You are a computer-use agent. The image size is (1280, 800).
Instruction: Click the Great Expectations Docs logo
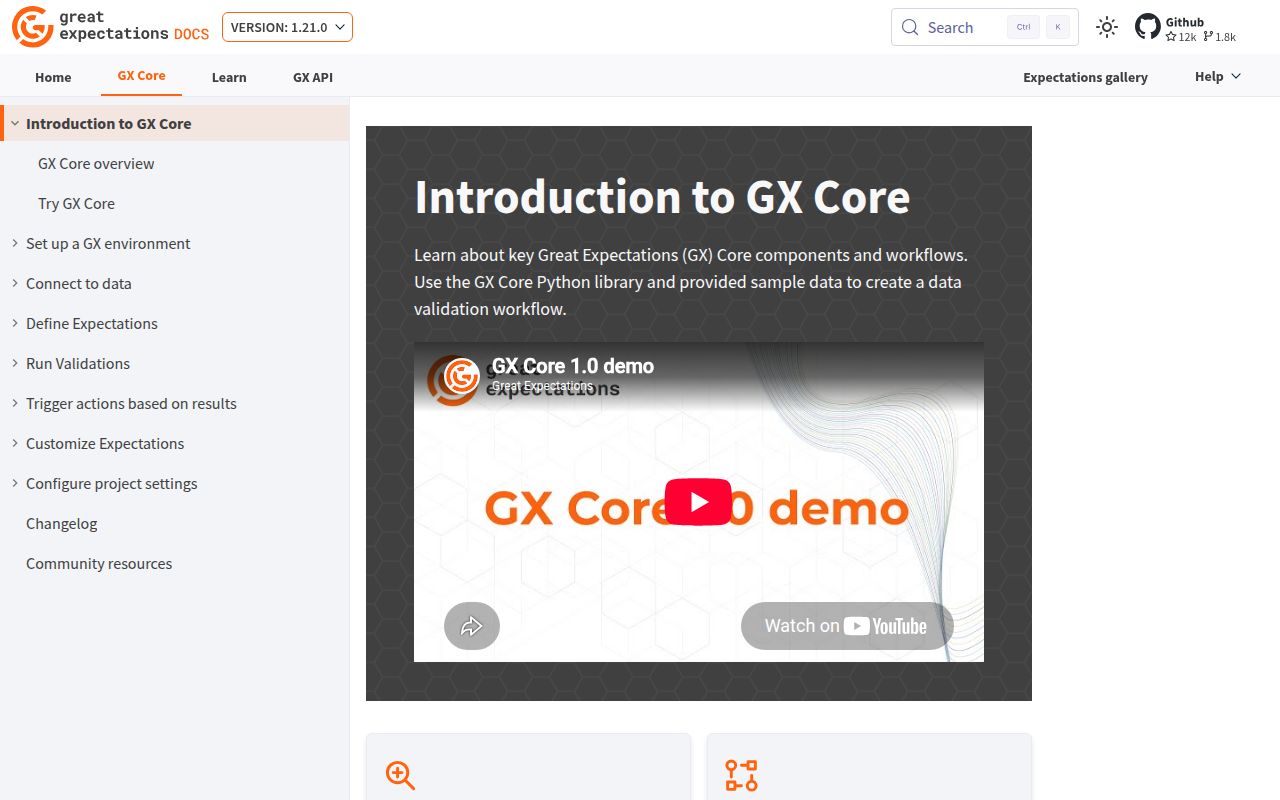110,27
